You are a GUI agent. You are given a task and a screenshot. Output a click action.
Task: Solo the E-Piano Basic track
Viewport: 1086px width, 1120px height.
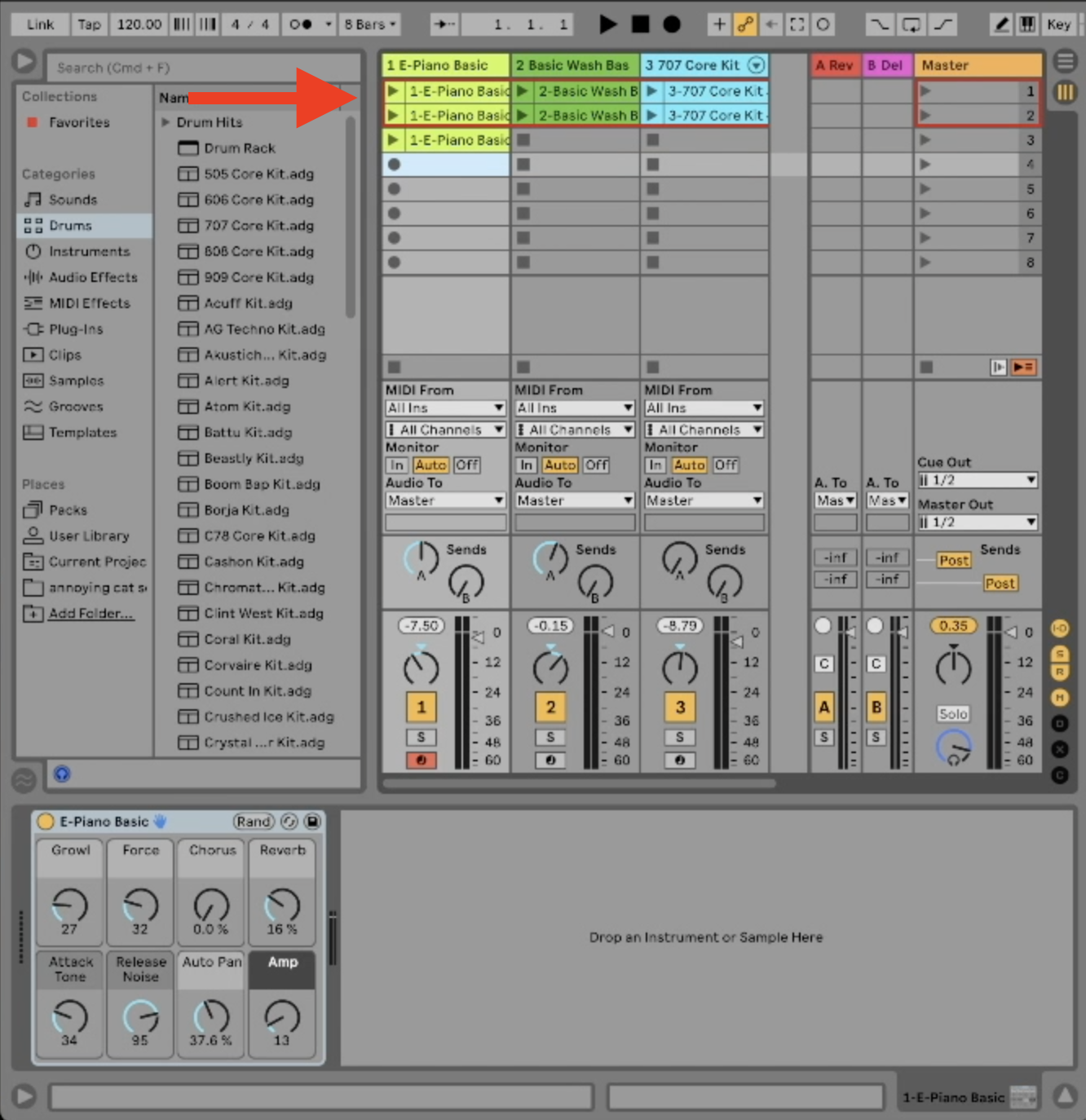(x=421, y=737)
